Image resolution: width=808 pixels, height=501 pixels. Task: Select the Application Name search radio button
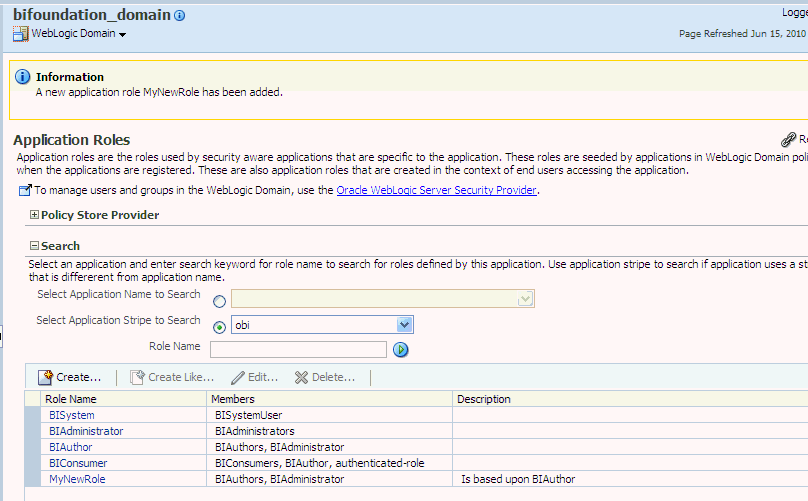pos(220,301)
